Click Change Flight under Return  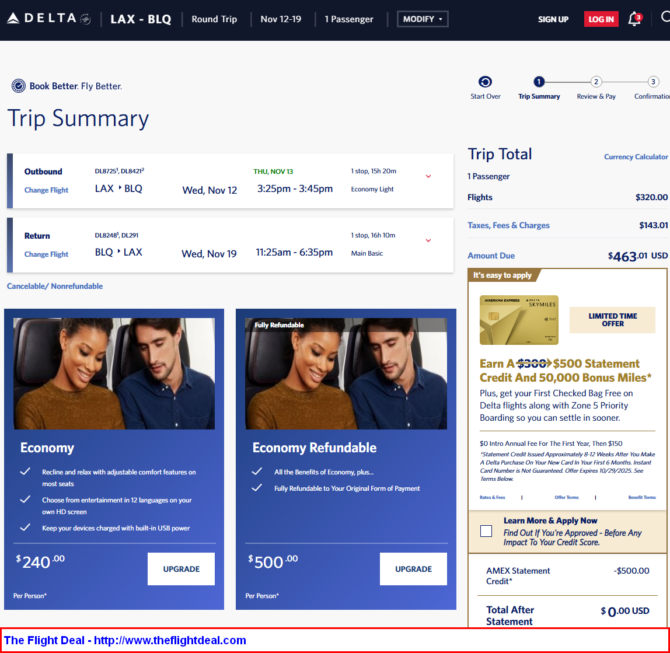pyautogui.click(x=46, y=254)
